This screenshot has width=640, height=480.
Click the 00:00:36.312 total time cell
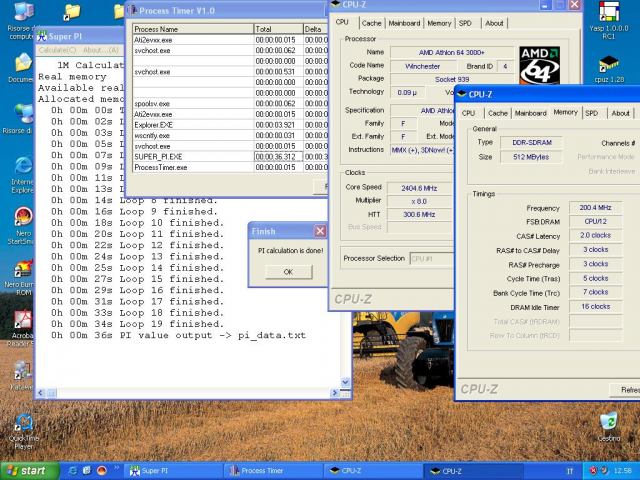pyautogui.click(x=278, y=157)
